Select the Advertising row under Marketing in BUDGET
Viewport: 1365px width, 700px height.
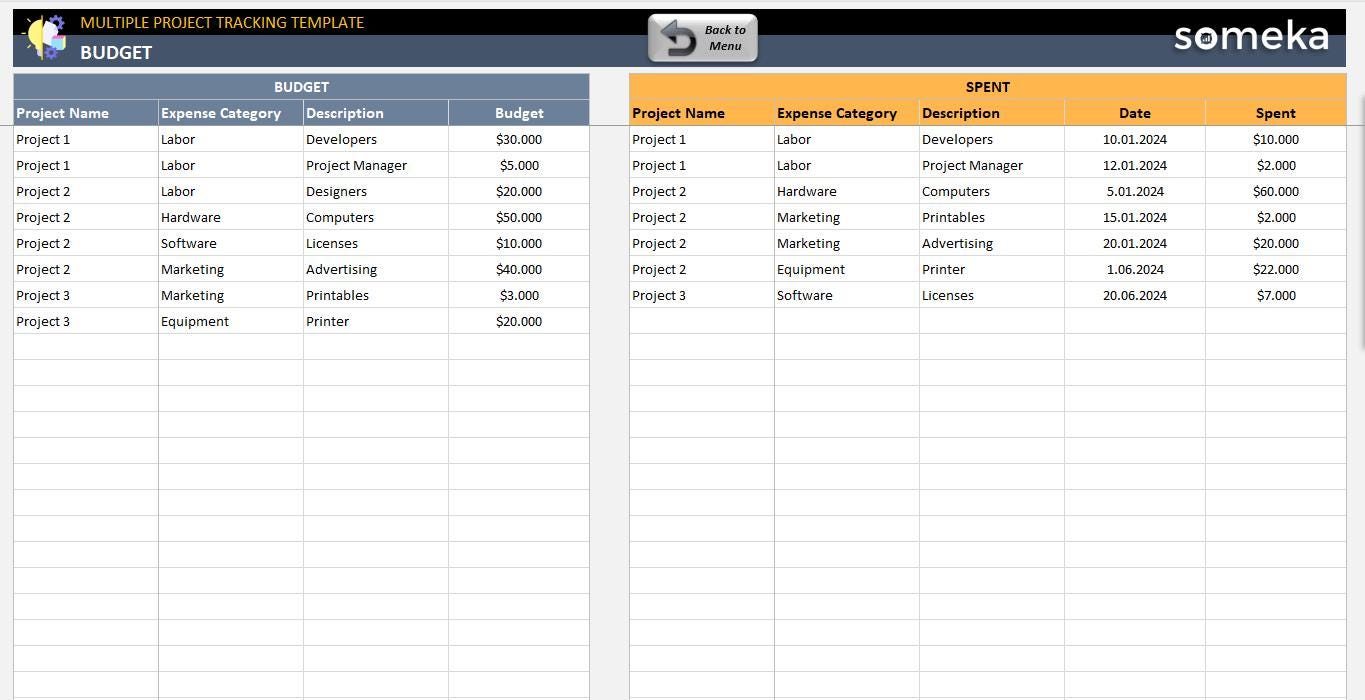click(341, 269)
